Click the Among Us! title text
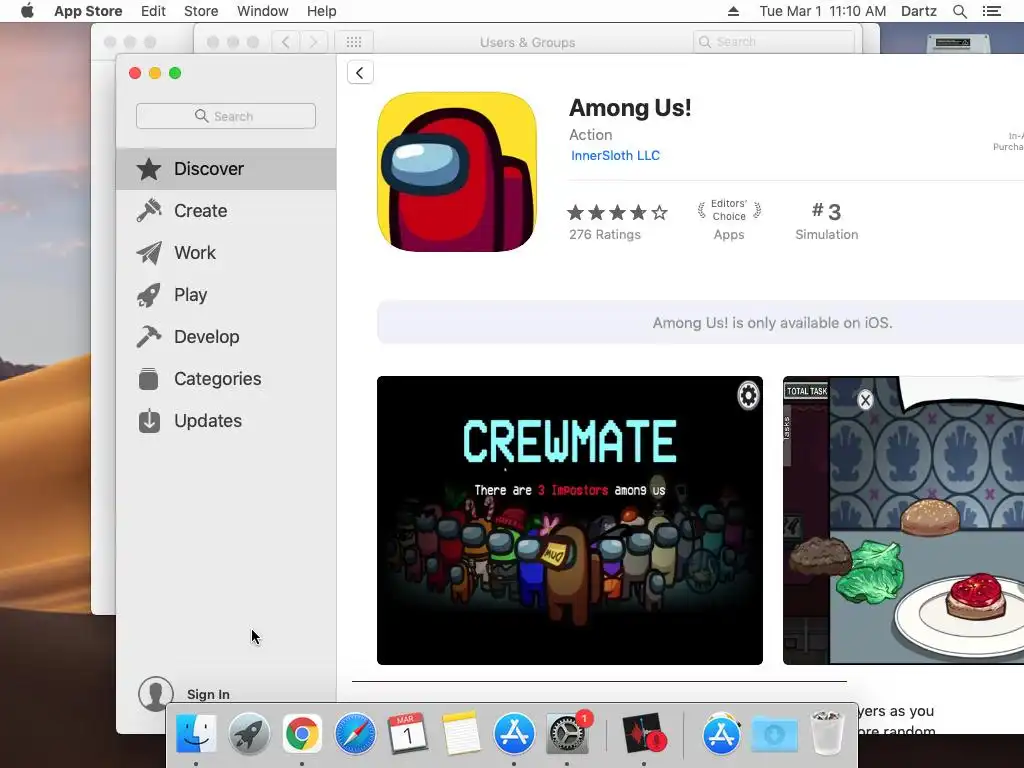This screenshot has height=768, width=1024. tap(630, 108)
